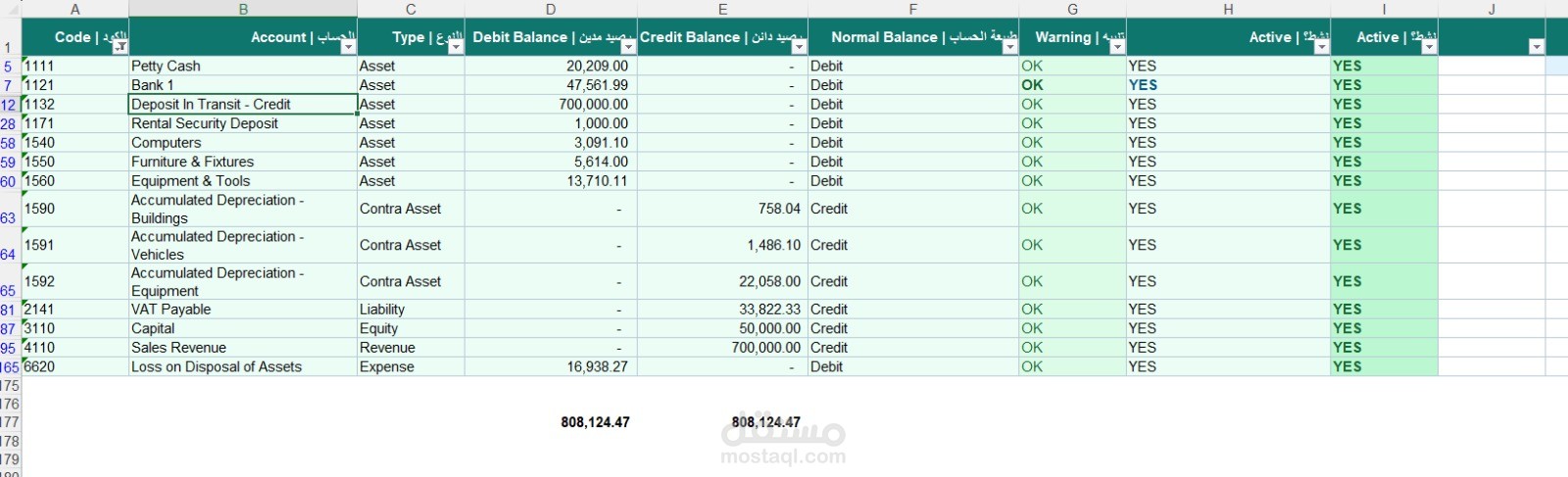
Task: Select column H header
Action: coord(1228,9)
